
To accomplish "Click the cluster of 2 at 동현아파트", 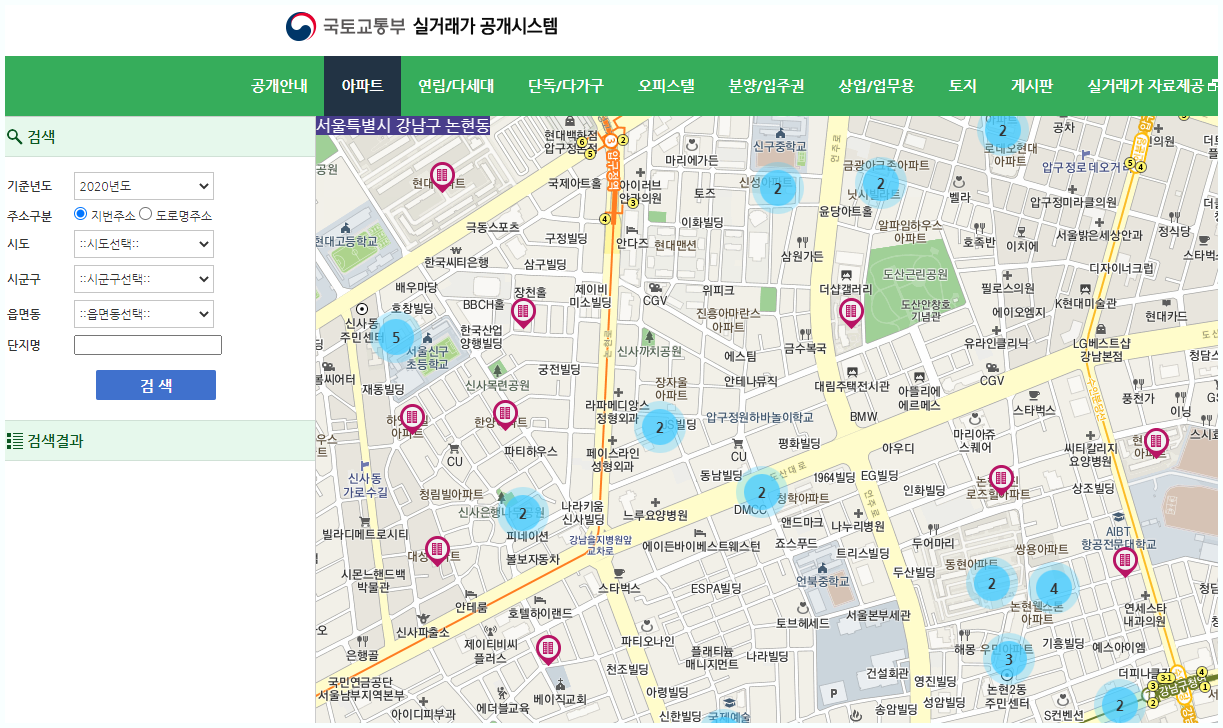I will coord(991,584).
